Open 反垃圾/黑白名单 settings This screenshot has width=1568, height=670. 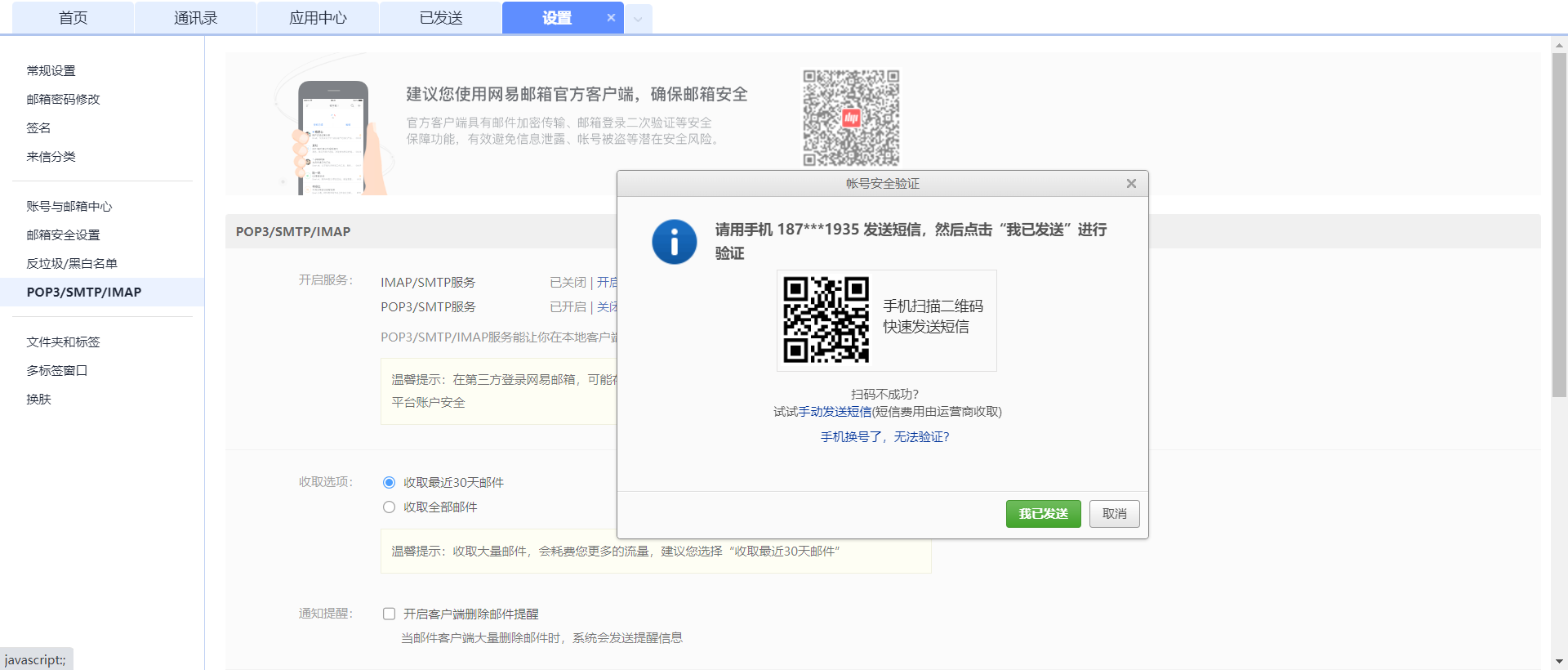[x=72, y=263]
